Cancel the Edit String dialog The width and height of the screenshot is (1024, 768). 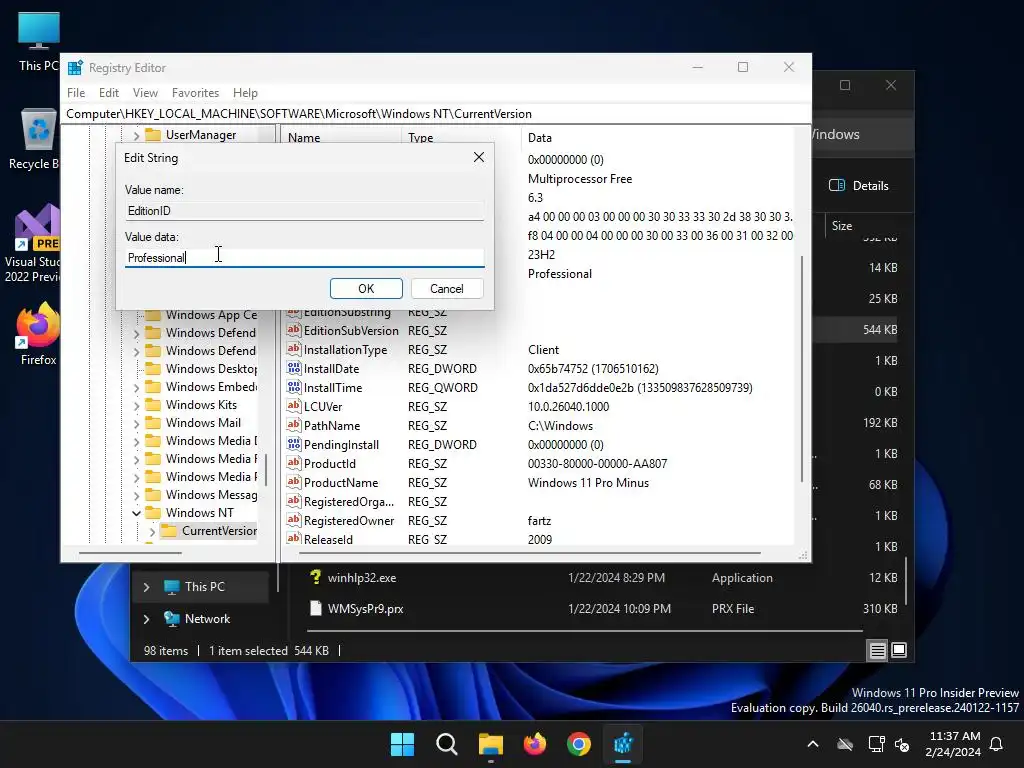tap(447, 289)
